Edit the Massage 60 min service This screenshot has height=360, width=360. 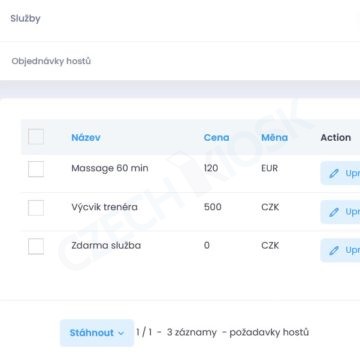pos(340,173)
